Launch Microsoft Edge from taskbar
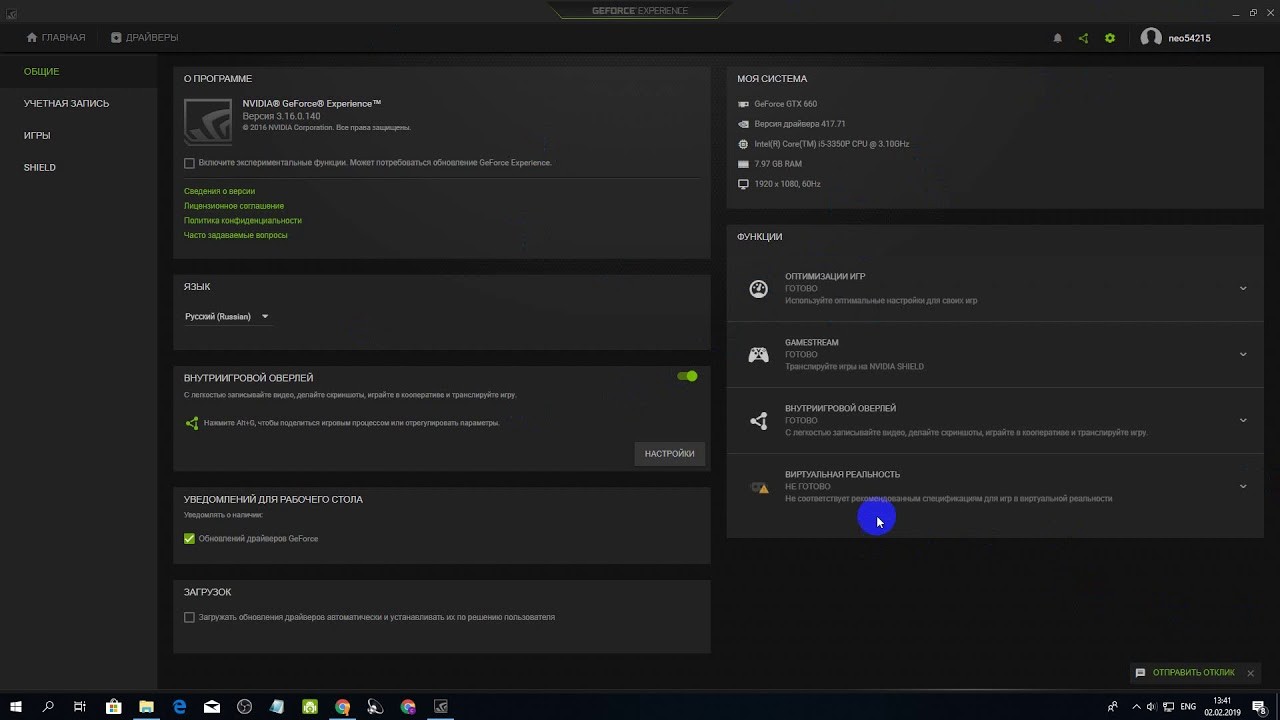The width and height of the screenshot is (1280, 720). 179,707
